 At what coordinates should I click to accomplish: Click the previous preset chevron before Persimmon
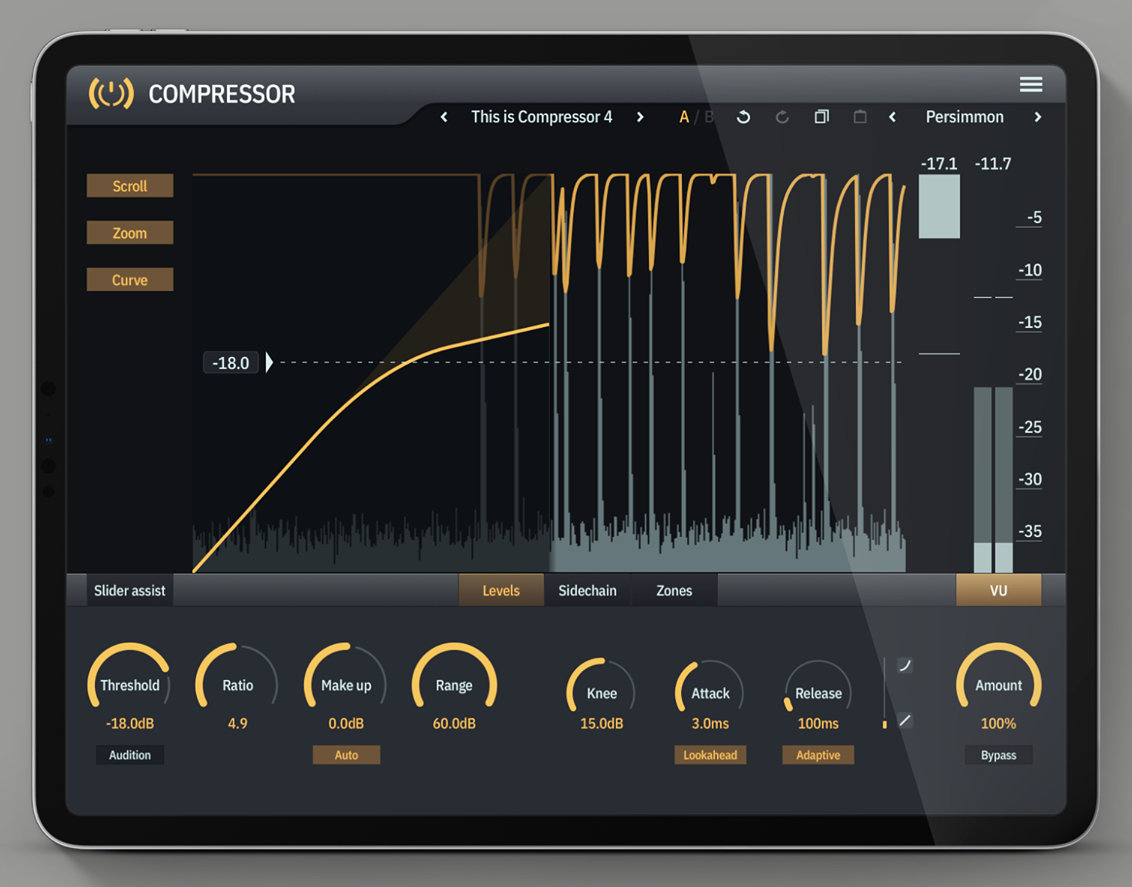(x=892, y=117)
